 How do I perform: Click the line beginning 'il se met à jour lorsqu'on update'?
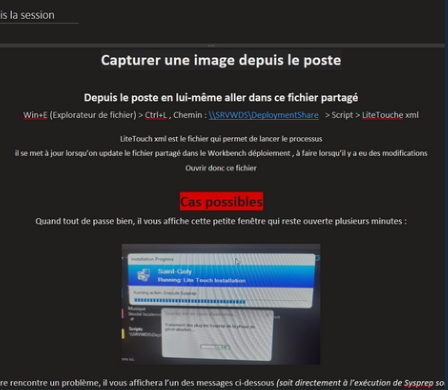[221, 153]
